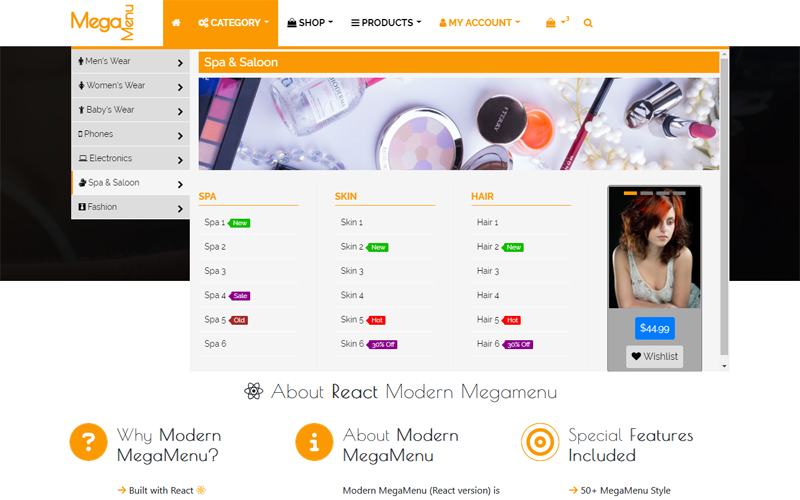This screenshot has width=800, height=500.
Task: Click the orange target circle icon
Action: coord(540,442)
